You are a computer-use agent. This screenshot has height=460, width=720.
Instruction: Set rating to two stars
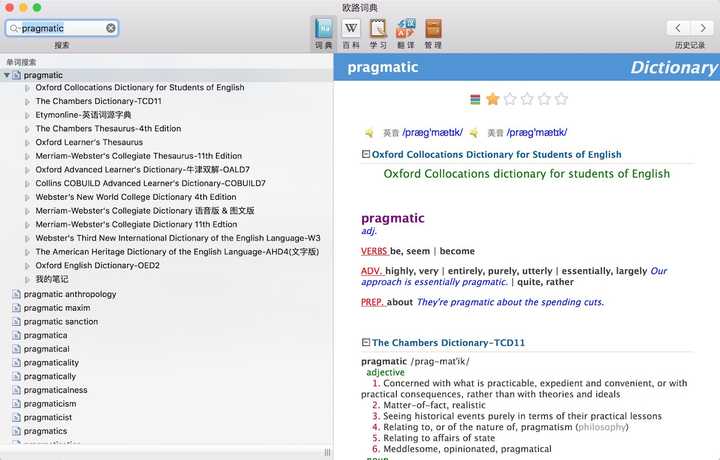pos(510,99)
